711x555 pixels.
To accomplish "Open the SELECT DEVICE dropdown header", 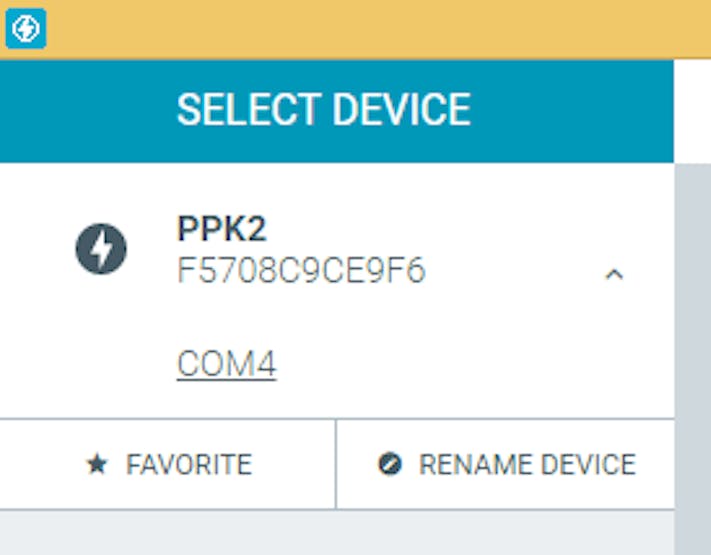I will tap(323, 110).
